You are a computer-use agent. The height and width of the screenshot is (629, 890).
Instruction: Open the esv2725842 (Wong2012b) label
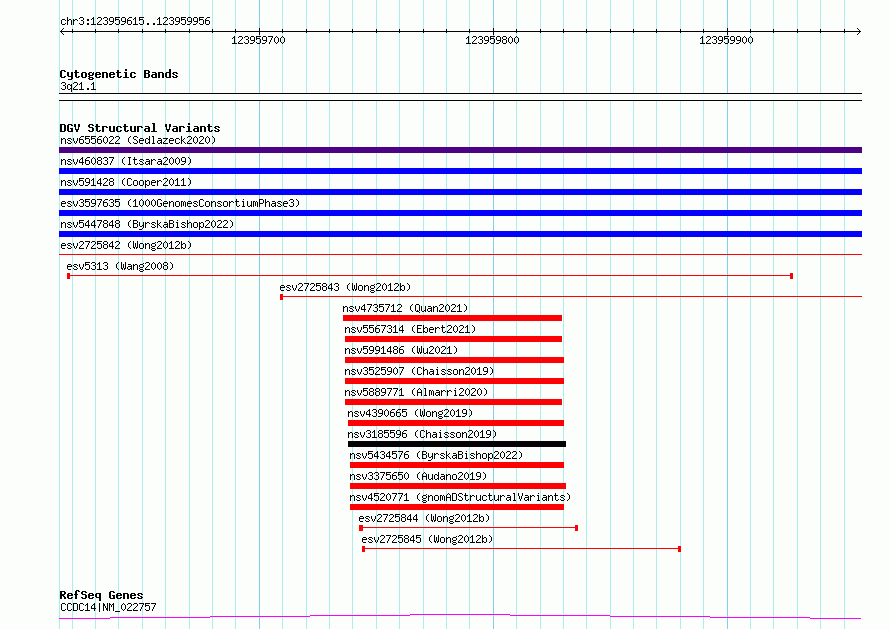point(126,245)
